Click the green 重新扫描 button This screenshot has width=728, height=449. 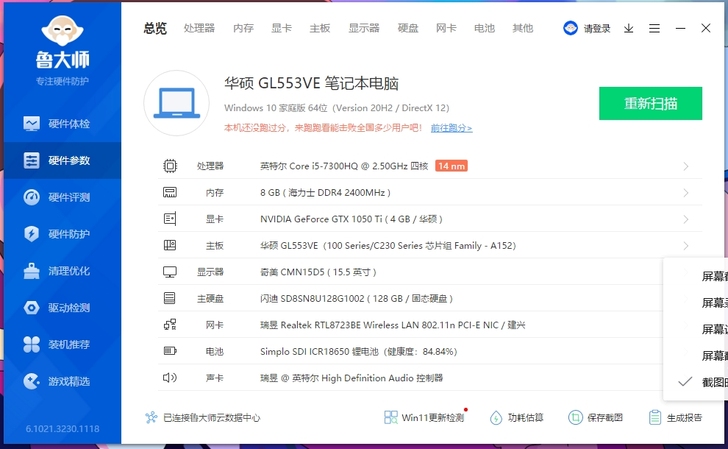coord(650,103)
